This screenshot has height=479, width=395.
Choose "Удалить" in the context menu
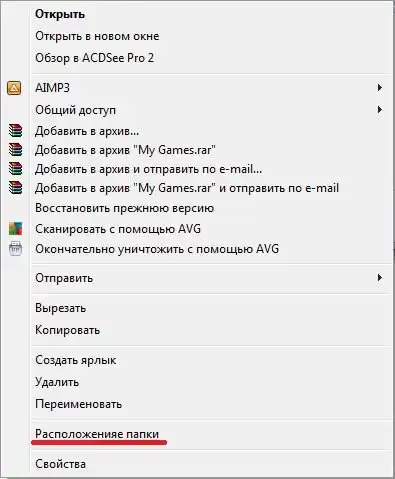[x=57, y=382]
